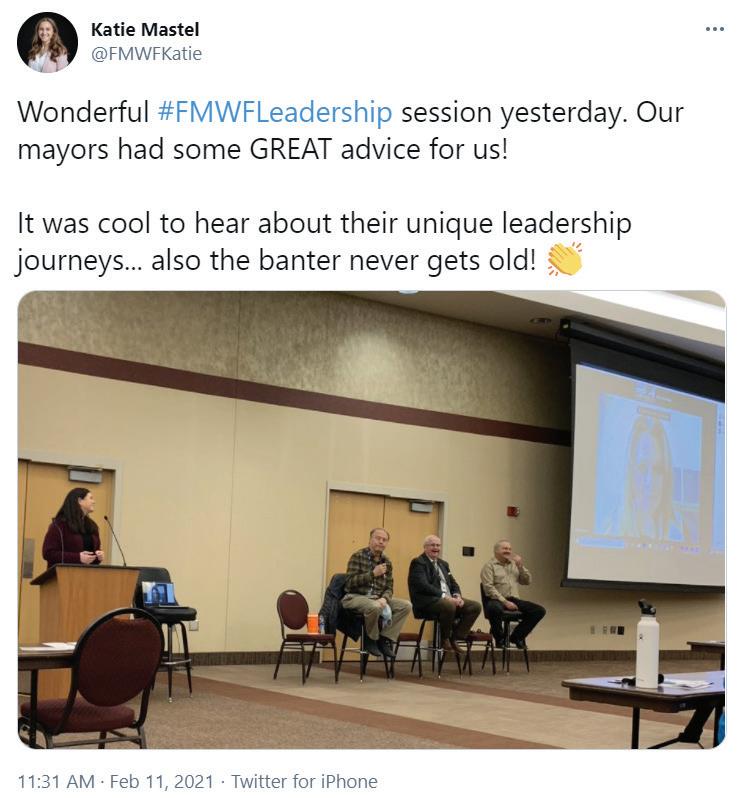Screen dimensions: 743x798
Task: Open the Twitter for iPhone source link
Action: pyautogui.click(x=304, y=781)
